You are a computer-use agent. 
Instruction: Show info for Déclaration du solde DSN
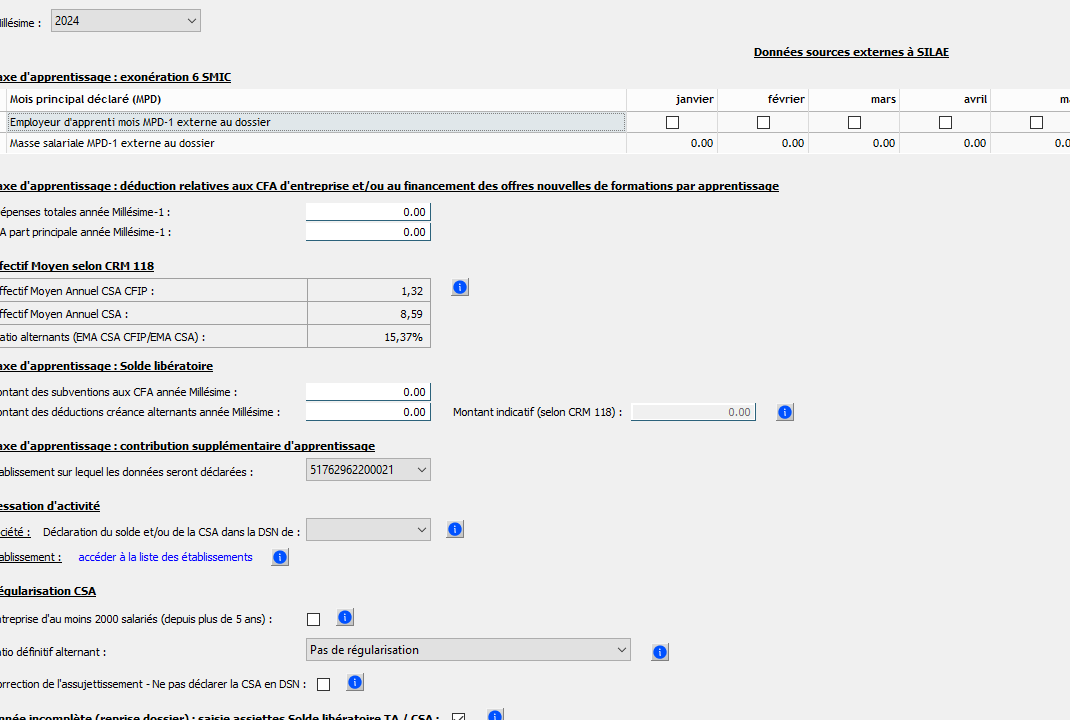point(455,530)
